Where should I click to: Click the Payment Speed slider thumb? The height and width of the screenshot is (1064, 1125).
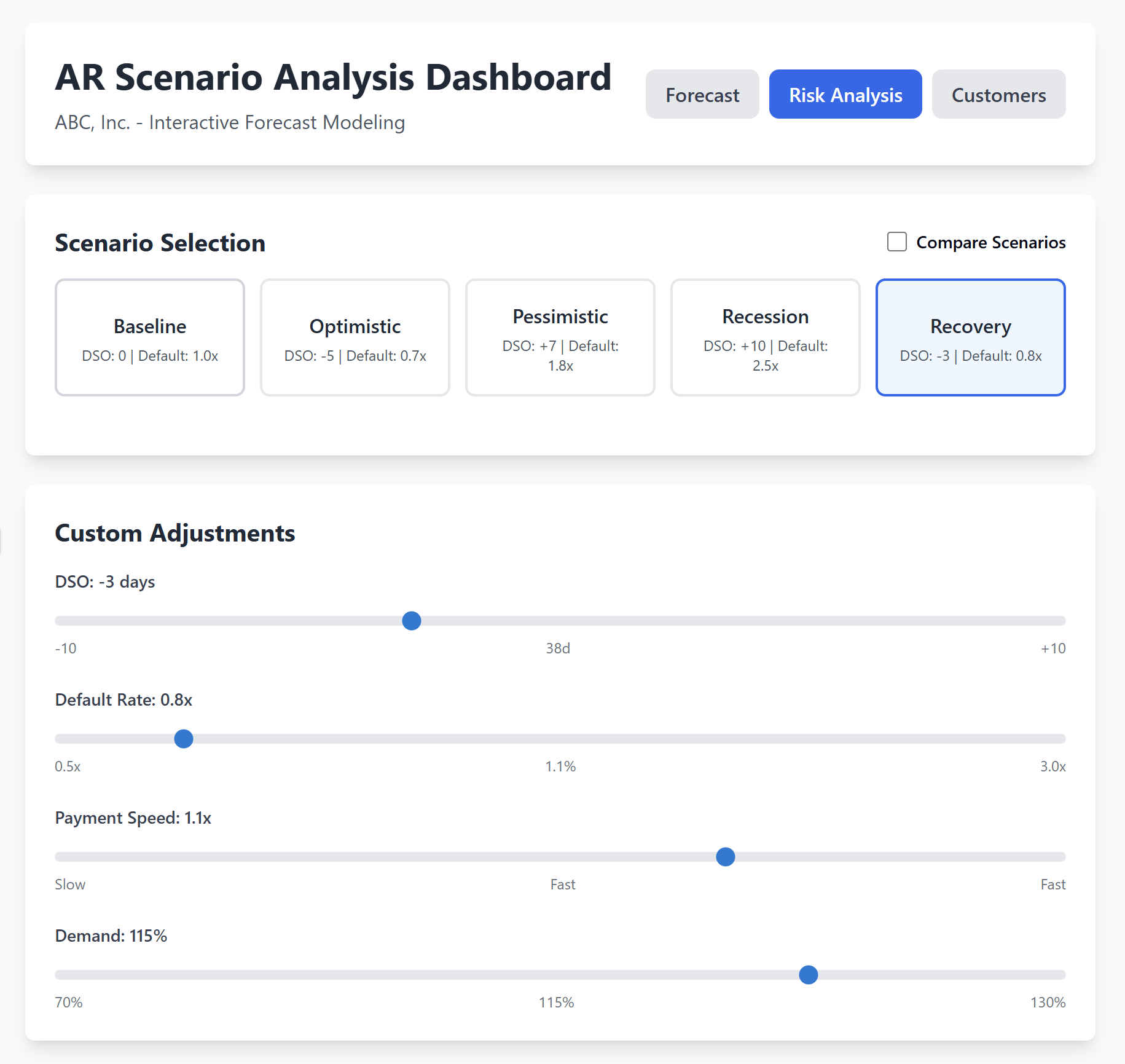pos(726,857)
